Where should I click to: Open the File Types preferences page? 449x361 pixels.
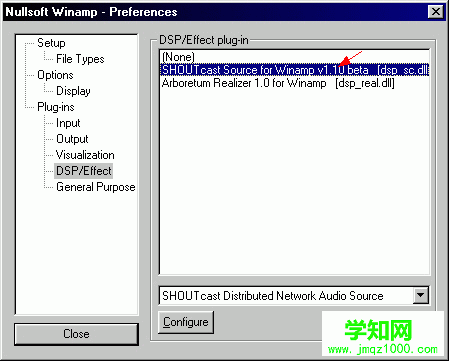coord(80,59)
